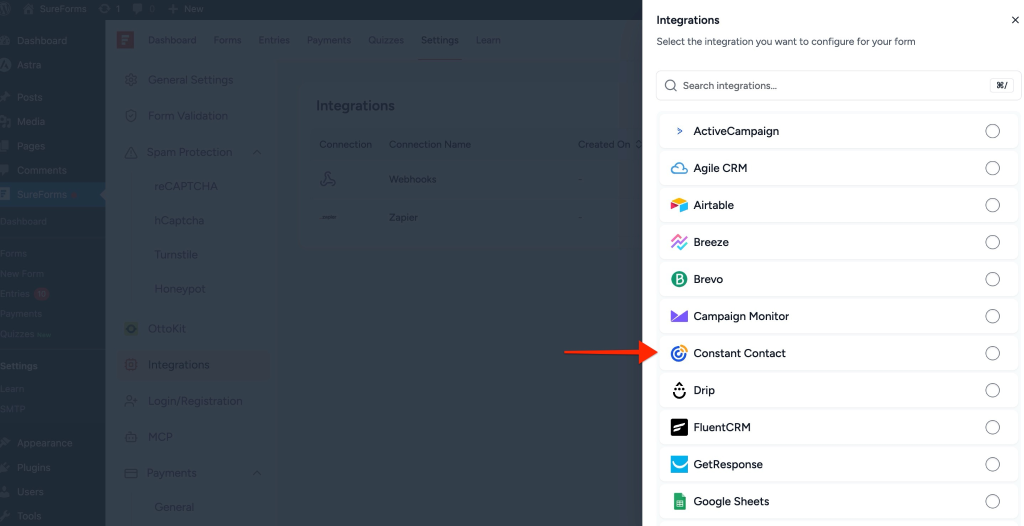Open hCaptcha settings

[179, 220]
